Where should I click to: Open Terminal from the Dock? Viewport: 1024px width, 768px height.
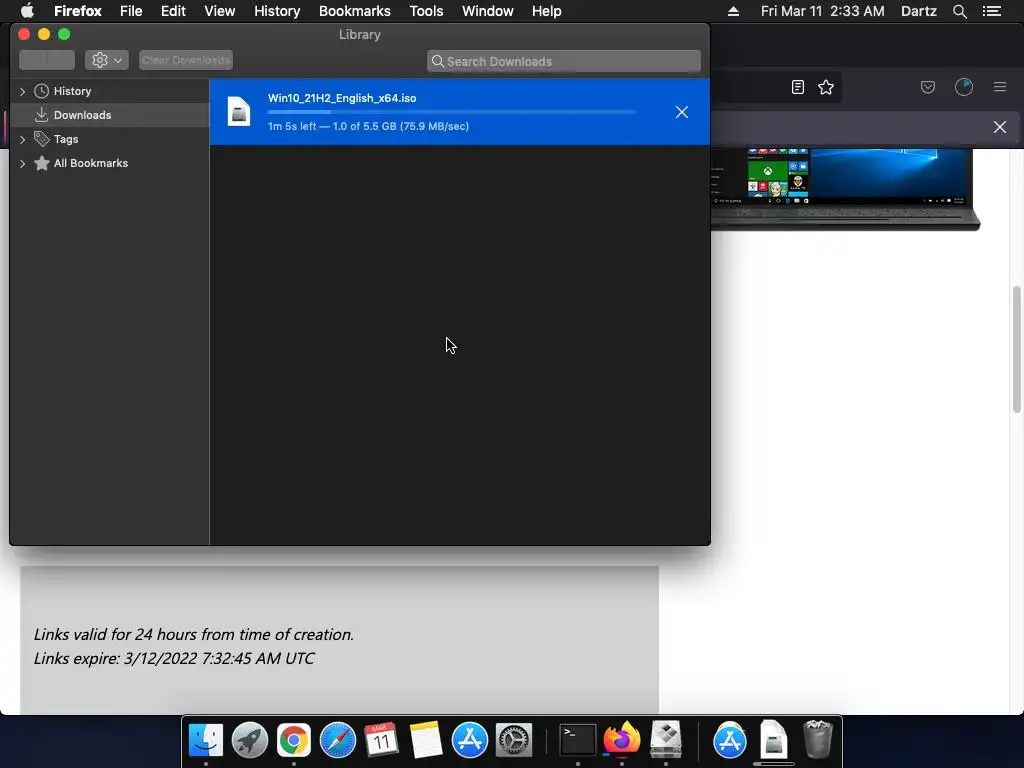(x=578, y=740)
